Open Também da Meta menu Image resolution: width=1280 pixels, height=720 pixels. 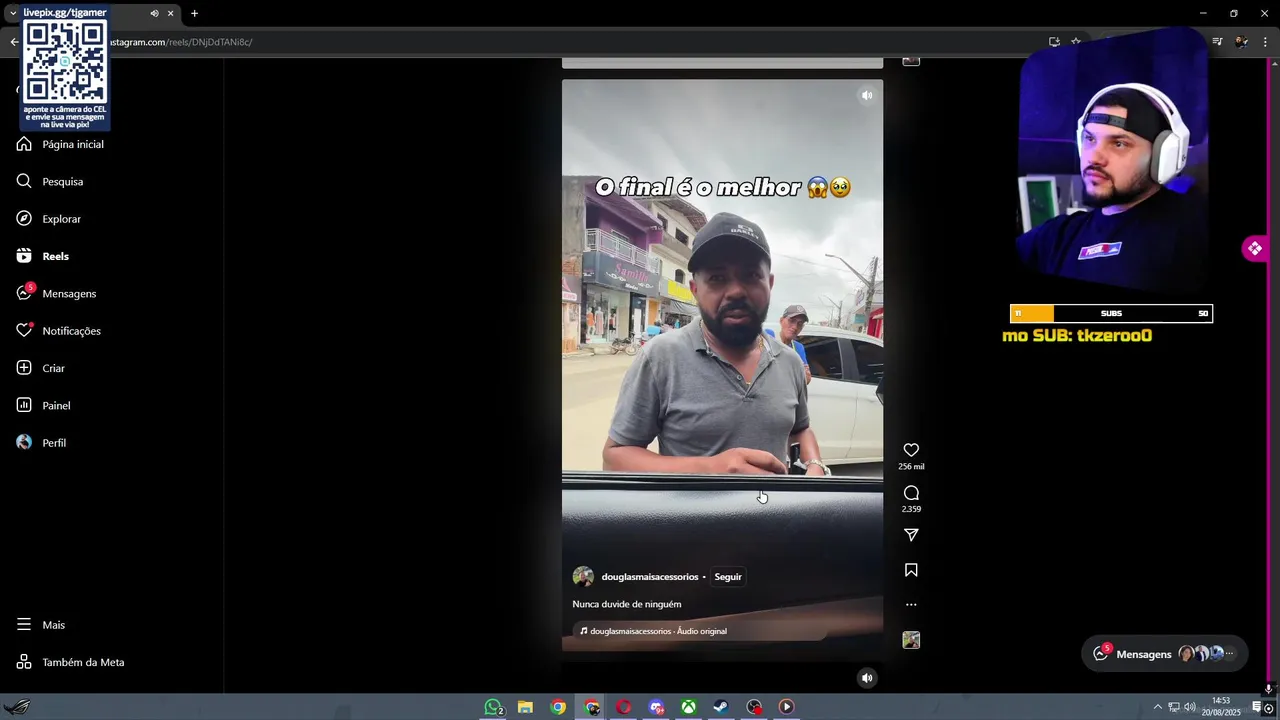click(71, 662)
